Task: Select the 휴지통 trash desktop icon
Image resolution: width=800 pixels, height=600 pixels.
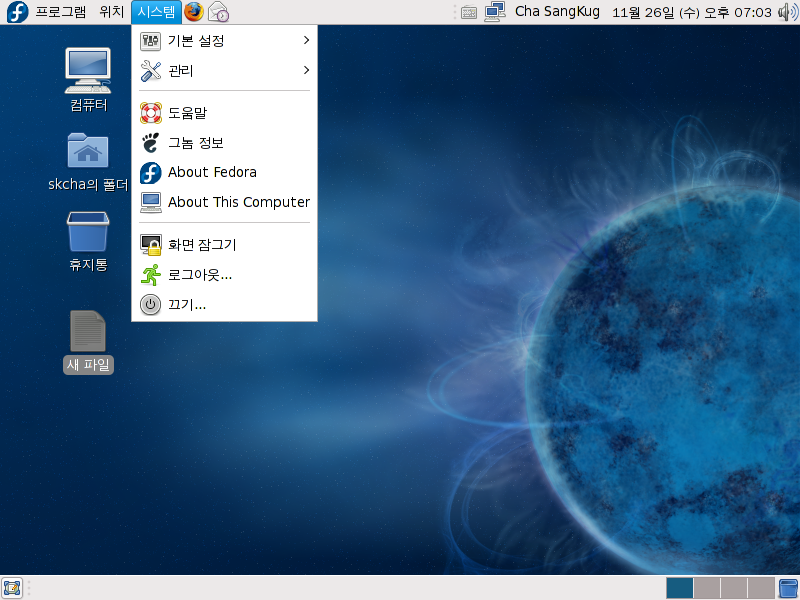Action: pos(88,232)
